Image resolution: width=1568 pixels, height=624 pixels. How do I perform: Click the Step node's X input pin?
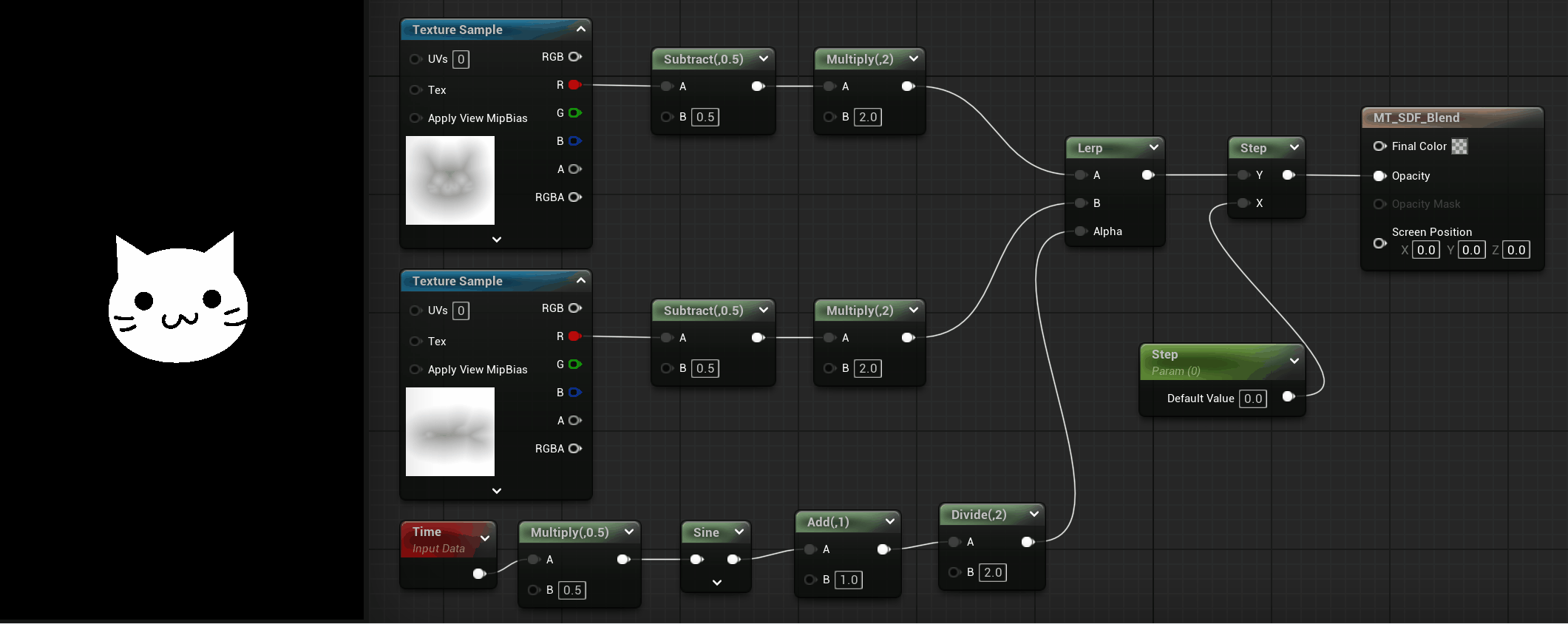(x=1243, y=203)
